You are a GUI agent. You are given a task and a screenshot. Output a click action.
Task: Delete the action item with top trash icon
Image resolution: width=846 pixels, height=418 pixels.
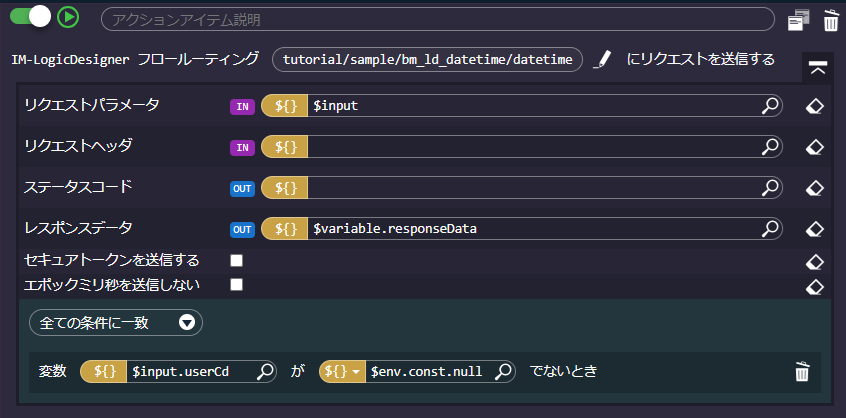point(831,20)
